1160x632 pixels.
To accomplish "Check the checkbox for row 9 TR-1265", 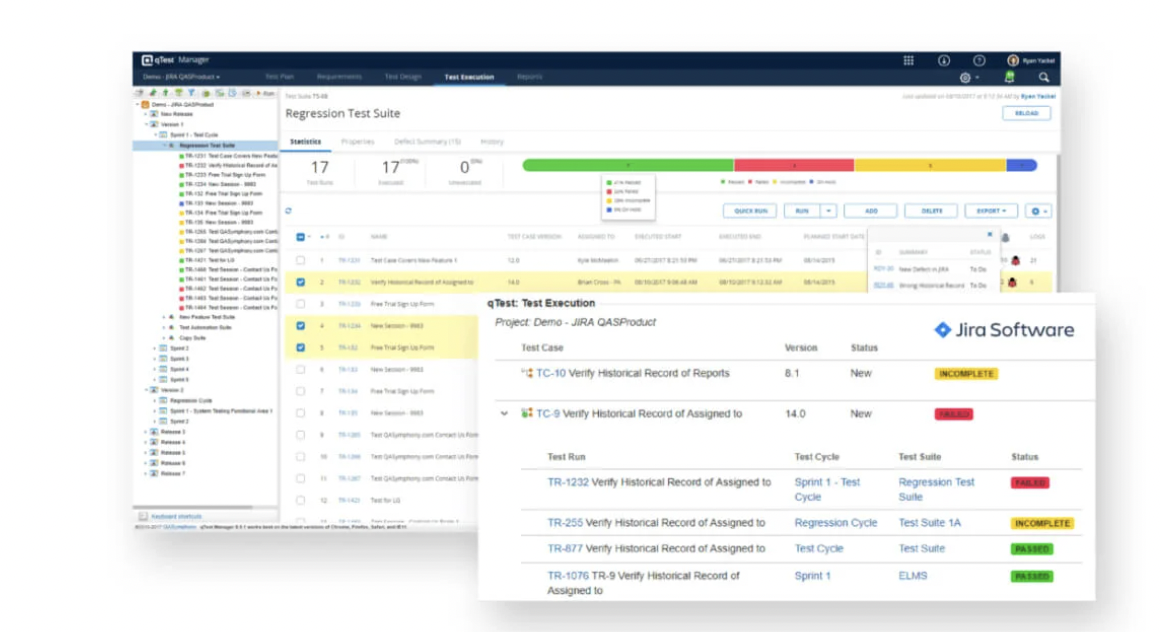I will [300, 435].
